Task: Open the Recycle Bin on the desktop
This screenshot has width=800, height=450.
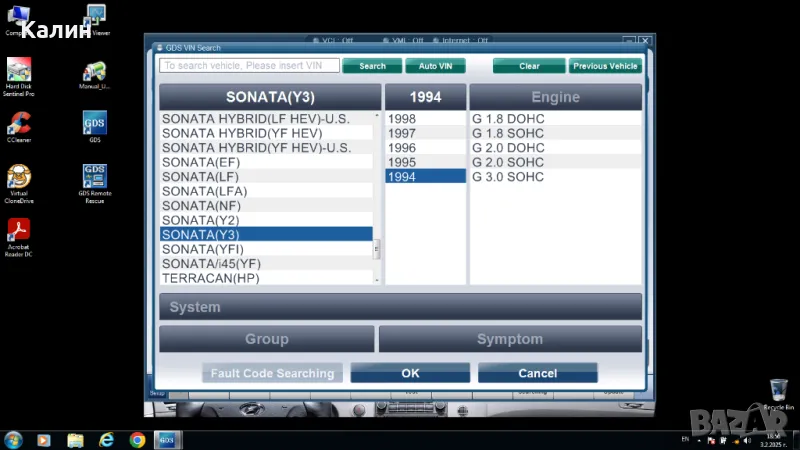Action: (778, 390)
